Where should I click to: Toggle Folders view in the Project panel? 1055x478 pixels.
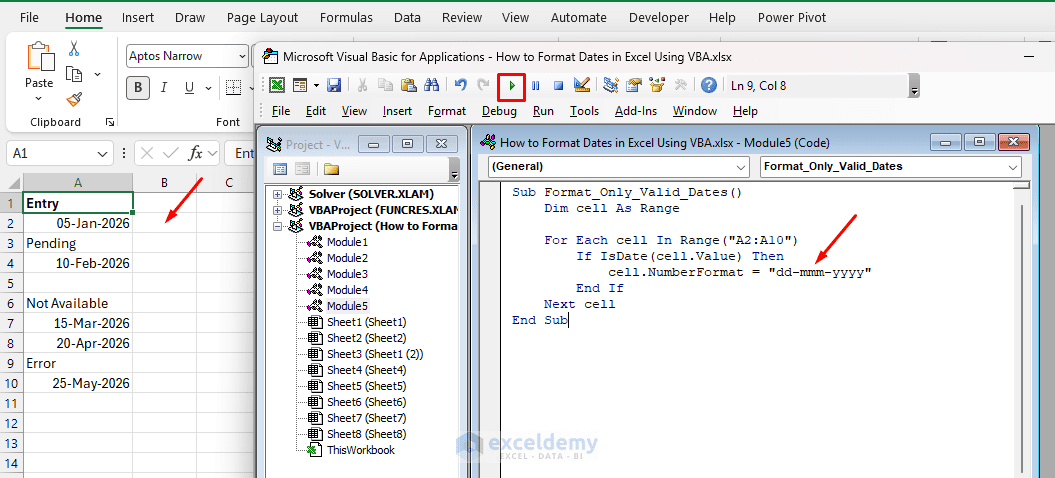point(331,168)
